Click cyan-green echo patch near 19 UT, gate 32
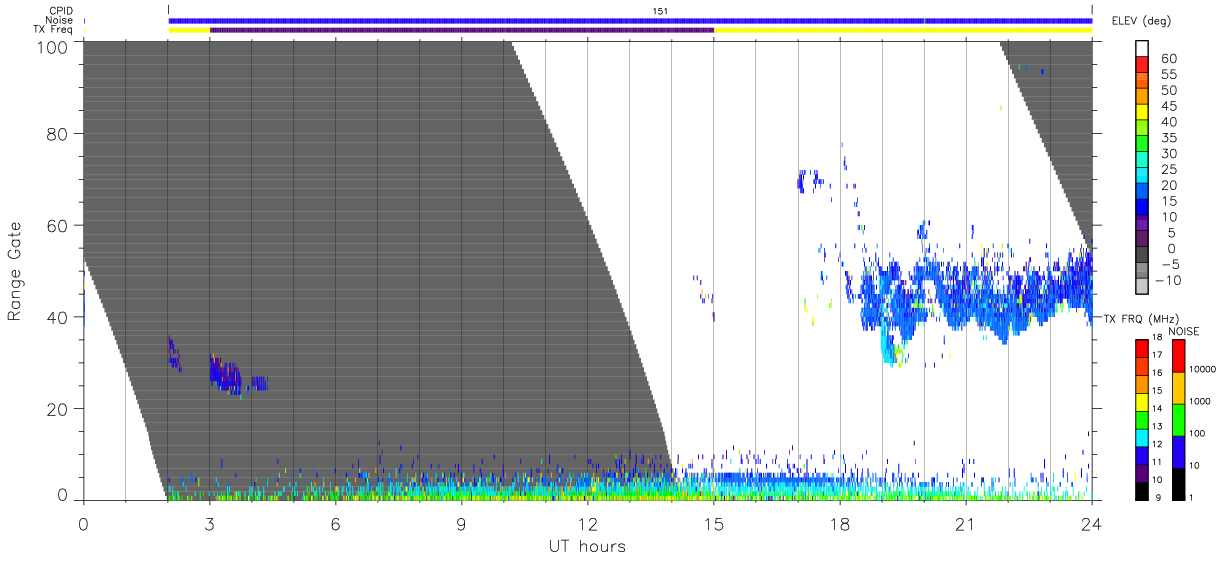 (894, 349)
